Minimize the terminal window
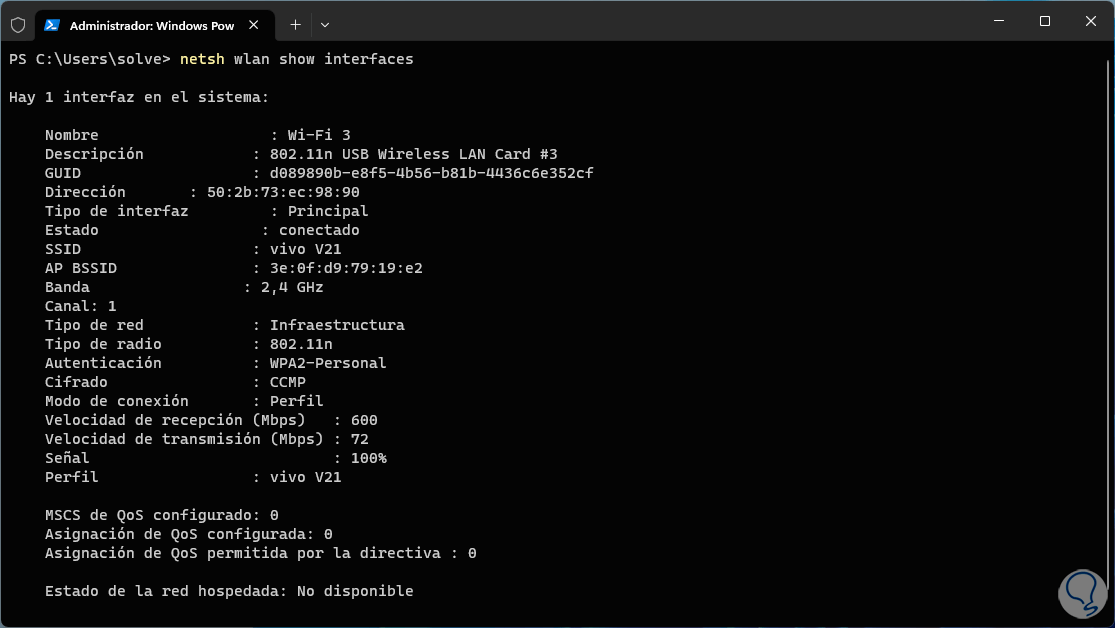 996,21
